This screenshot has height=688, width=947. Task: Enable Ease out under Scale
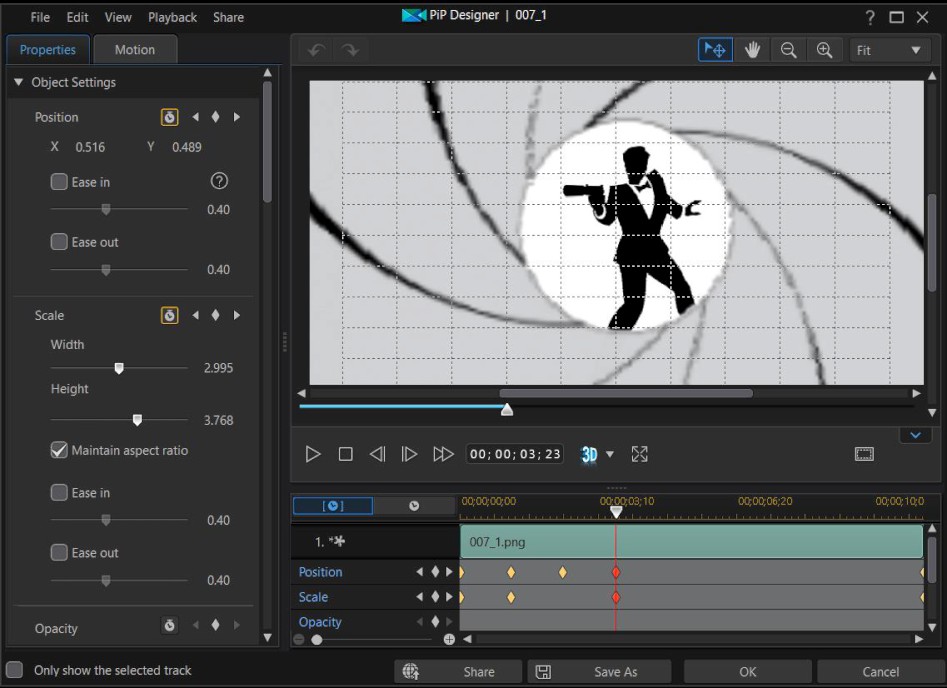(x=59, y=553)
